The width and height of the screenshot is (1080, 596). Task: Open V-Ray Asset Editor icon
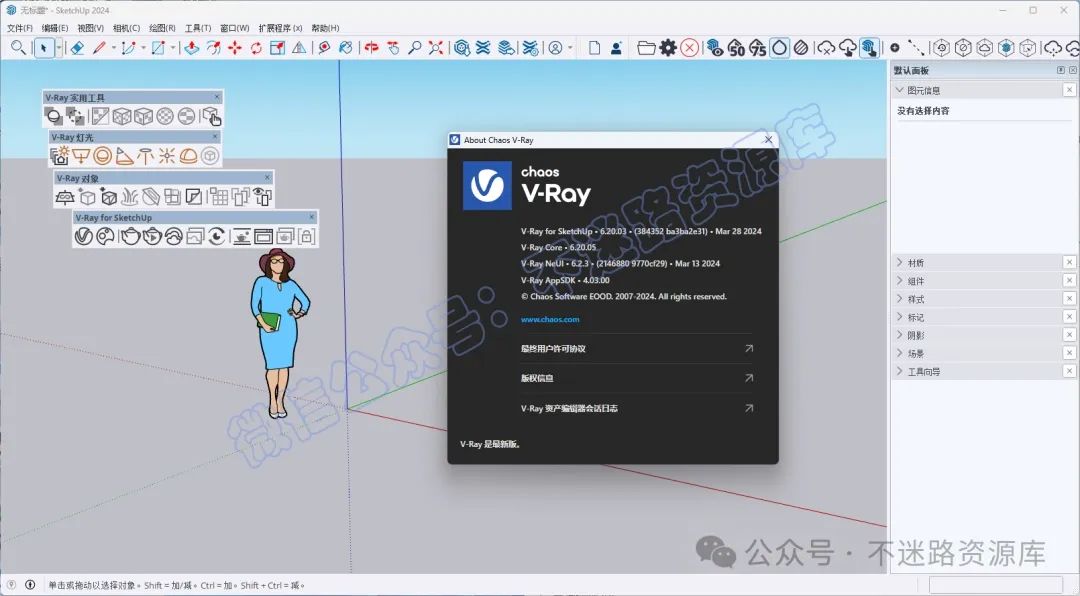coord(83,236)
